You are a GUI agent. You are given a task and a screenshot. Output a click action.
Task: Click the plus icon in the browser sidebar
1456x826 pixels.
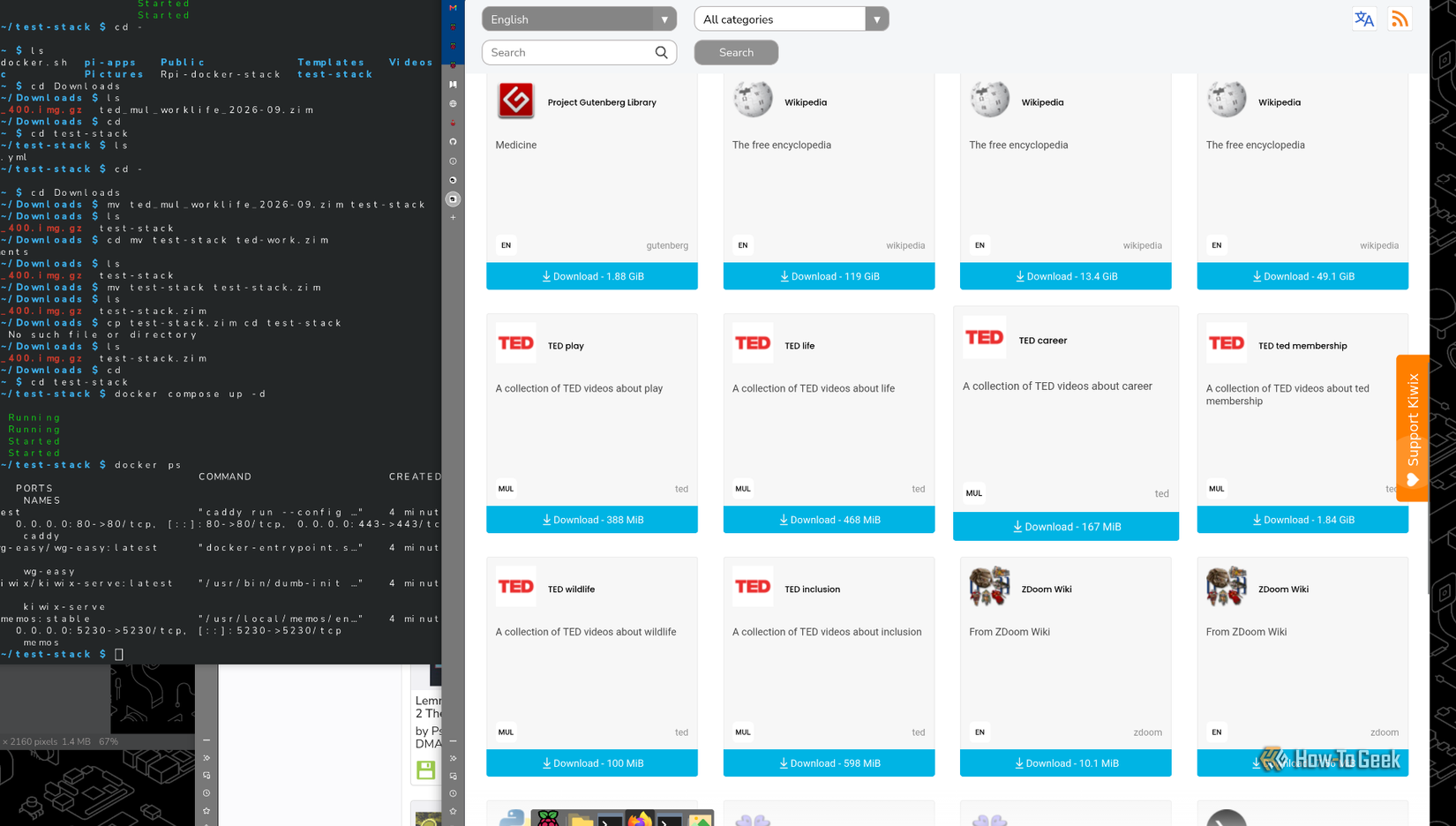[x=453, y=217]
